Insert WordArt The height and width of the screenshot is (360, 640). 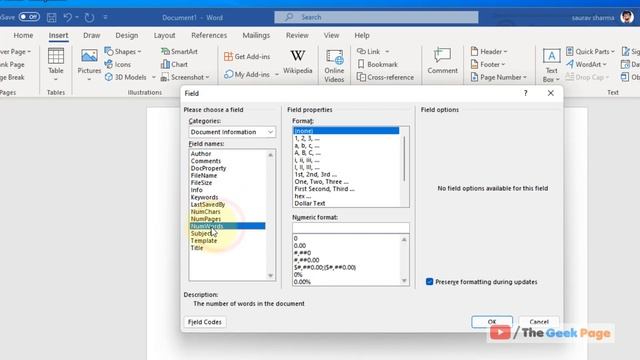click(586, 64)
